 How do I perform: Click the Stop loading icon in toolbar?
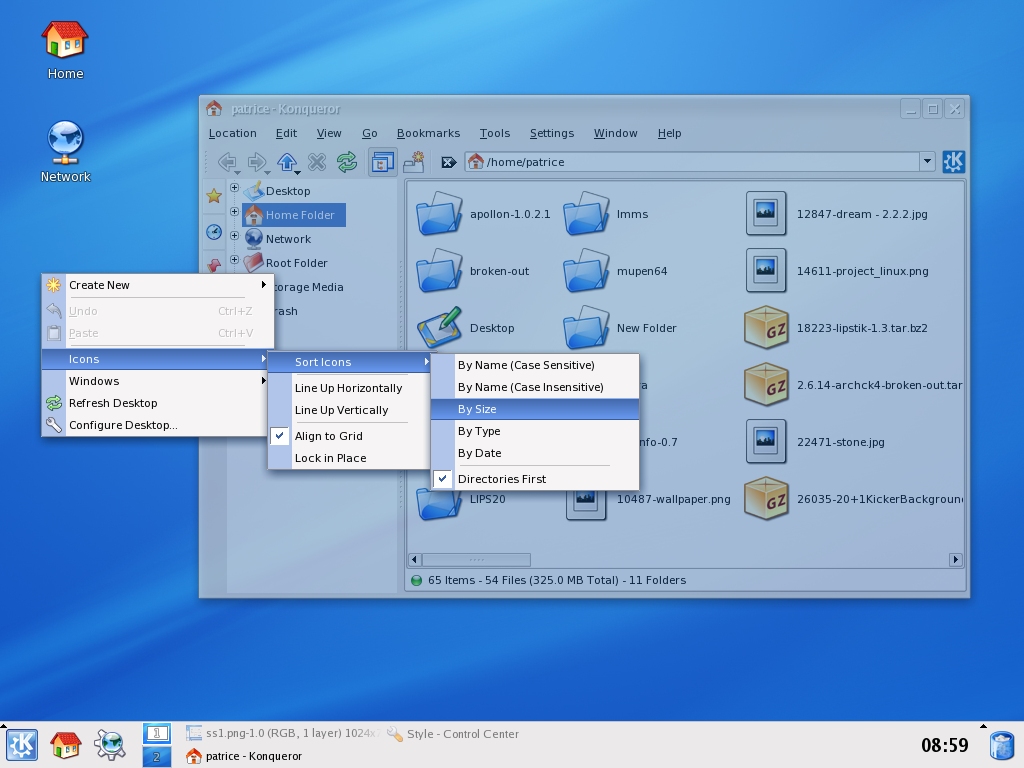point(317,161)
